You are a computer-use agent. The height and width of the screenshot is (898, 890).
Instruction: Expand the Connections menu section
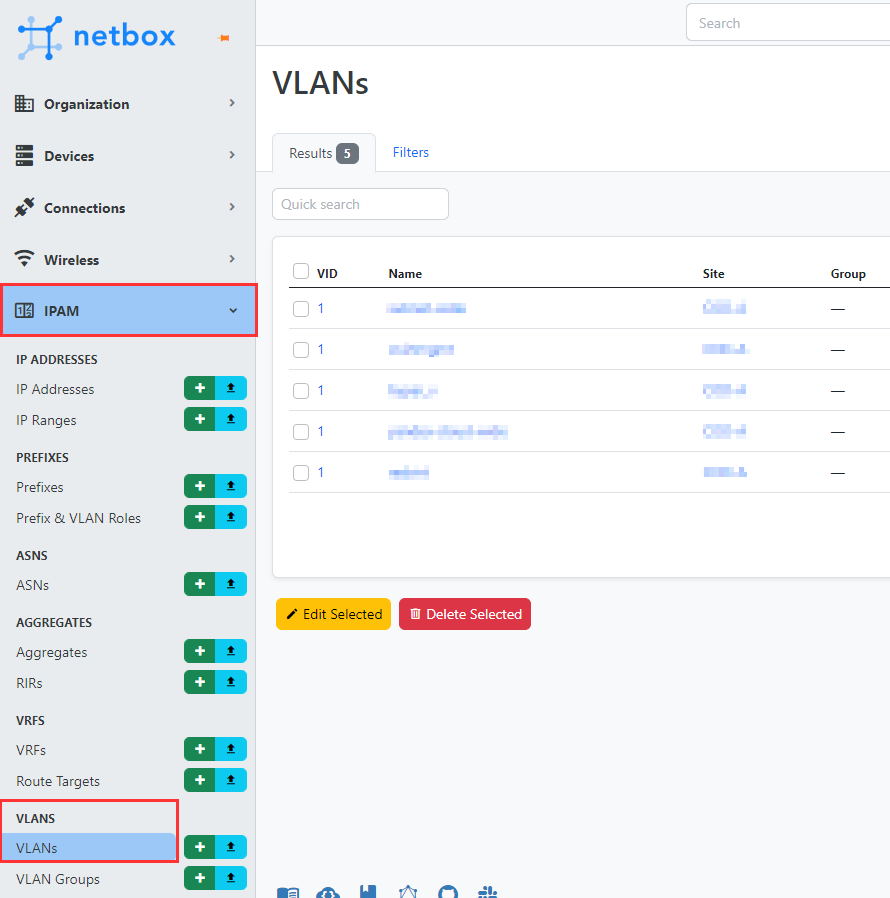[x=127, y=208]
